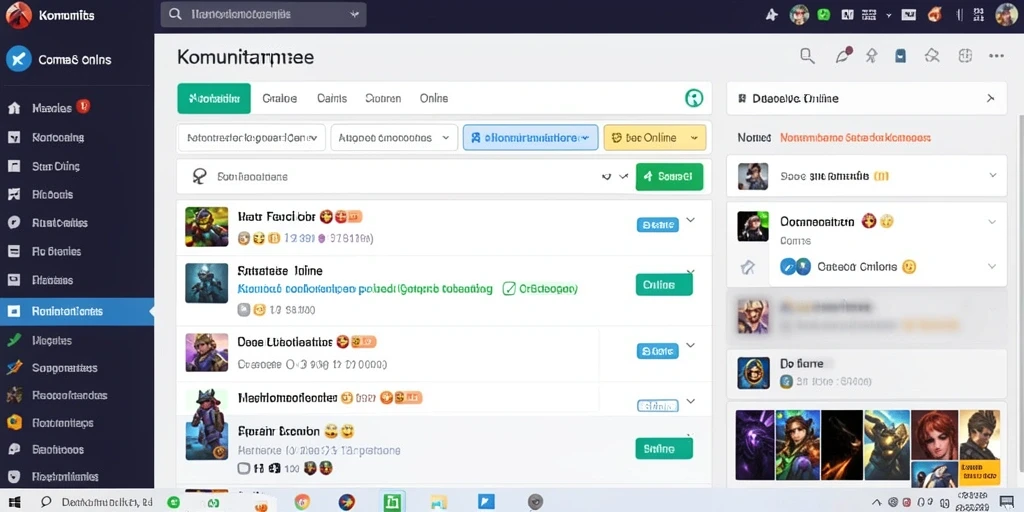Tick the checkbox in Sprainr Eeanibn row
The height and width of the screenshot is (512, 1024).
[x=244, y=468]
